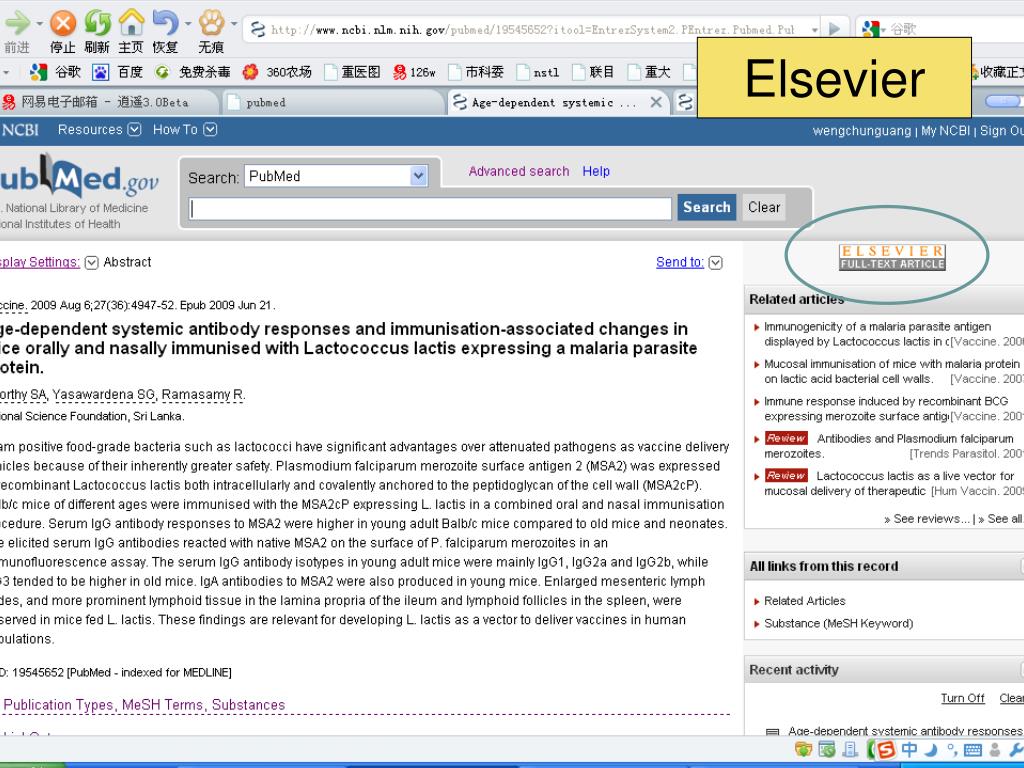1024x768 pixels.
Task: Open the 免费杀毒 bookmark
Action: point(193,72)
